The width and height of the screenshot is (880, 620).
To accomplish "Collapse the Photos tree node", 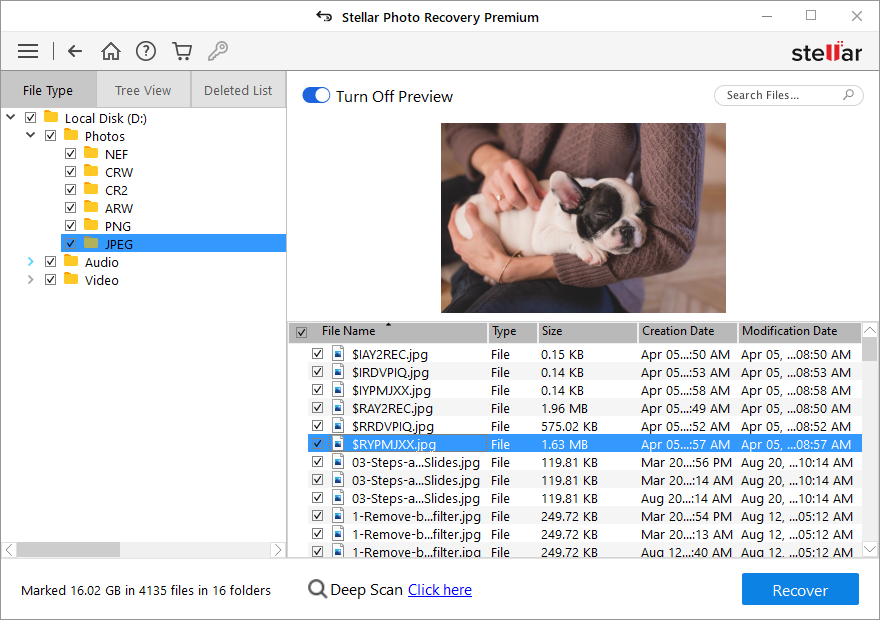I will tap(30, 135).
